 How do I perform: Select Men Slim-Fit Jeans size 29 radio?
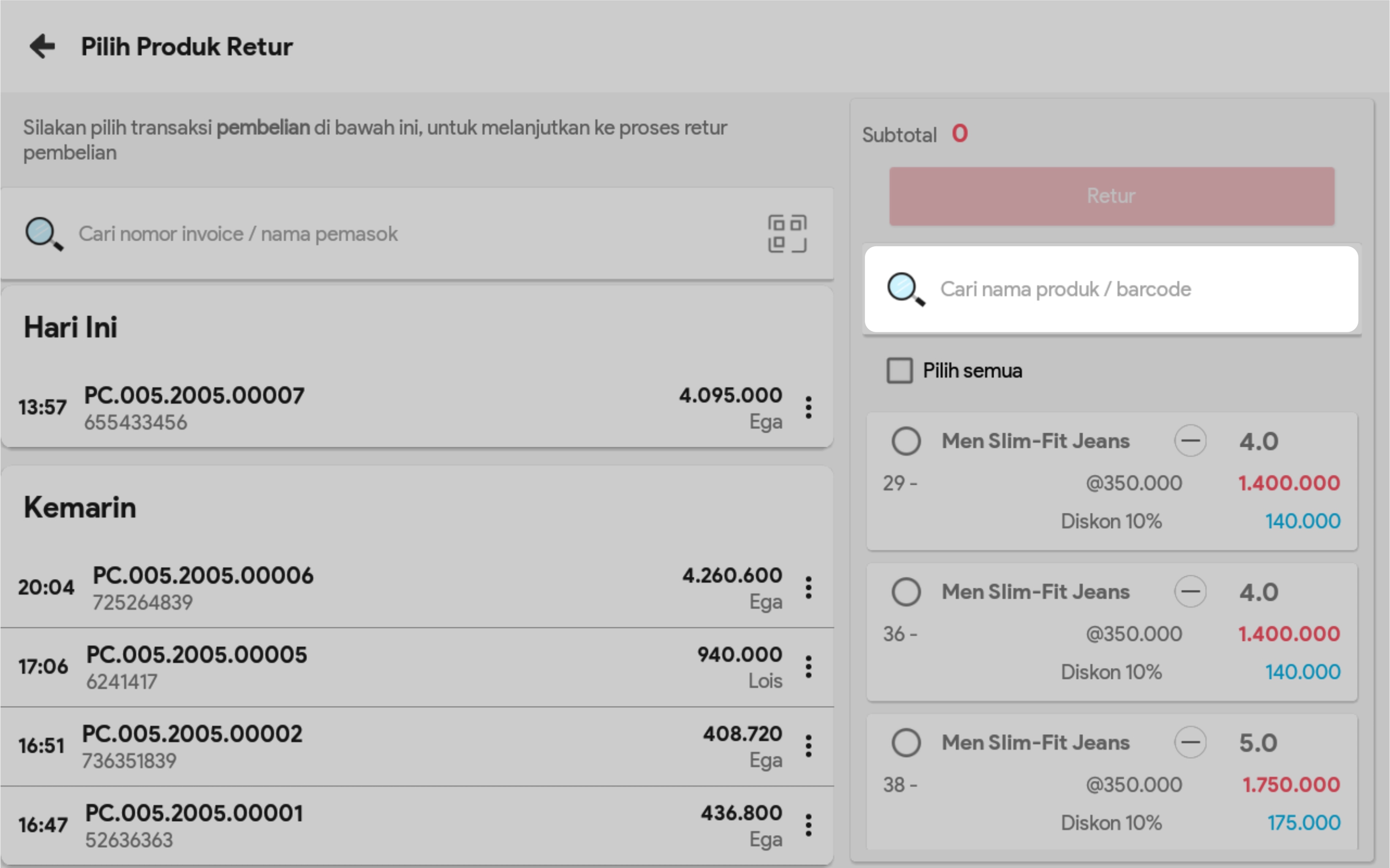click(x=906, y=441)
